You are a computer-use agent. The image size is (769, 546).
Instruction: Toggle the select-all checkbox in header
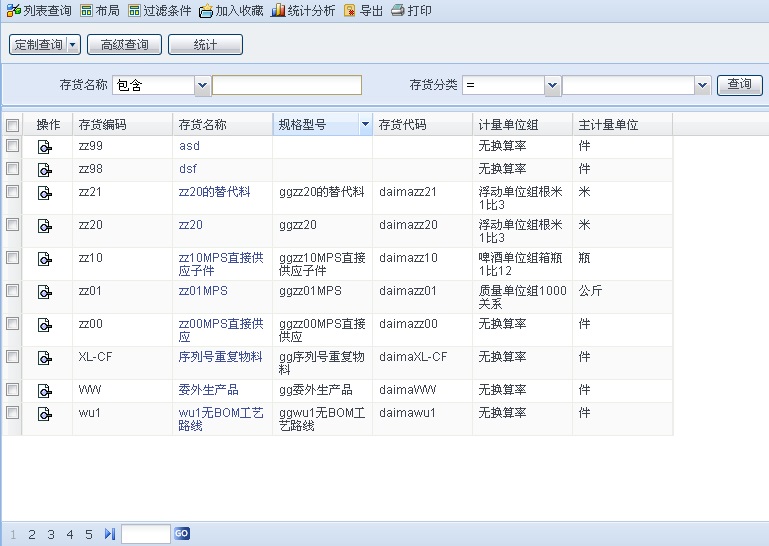tap(12, 126)
